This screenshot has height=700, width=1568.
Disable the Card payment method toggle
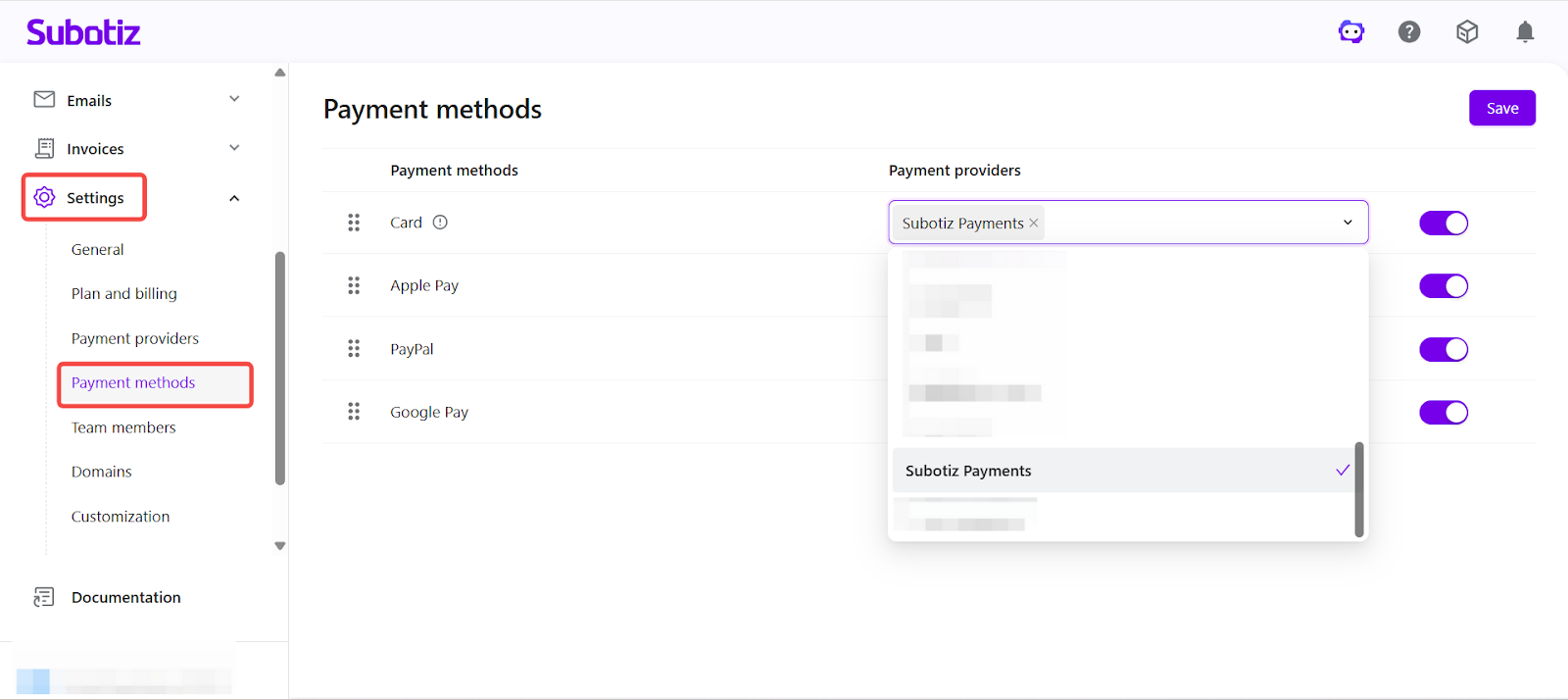1444,224
